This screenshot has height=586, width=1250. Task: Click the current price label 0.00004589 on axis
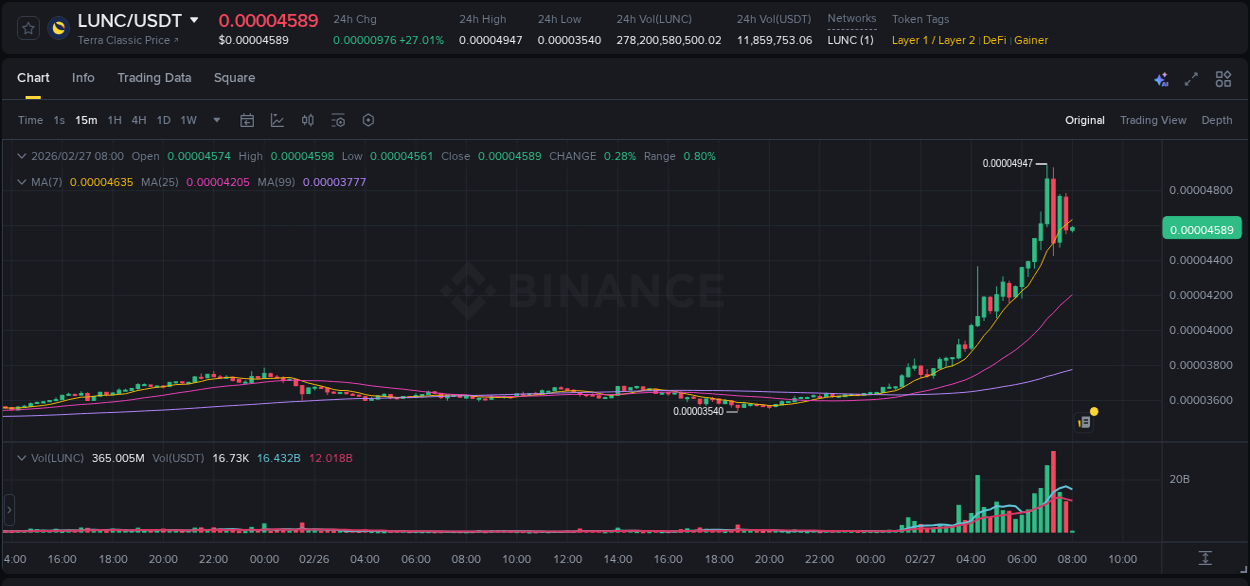point(1202,229)
